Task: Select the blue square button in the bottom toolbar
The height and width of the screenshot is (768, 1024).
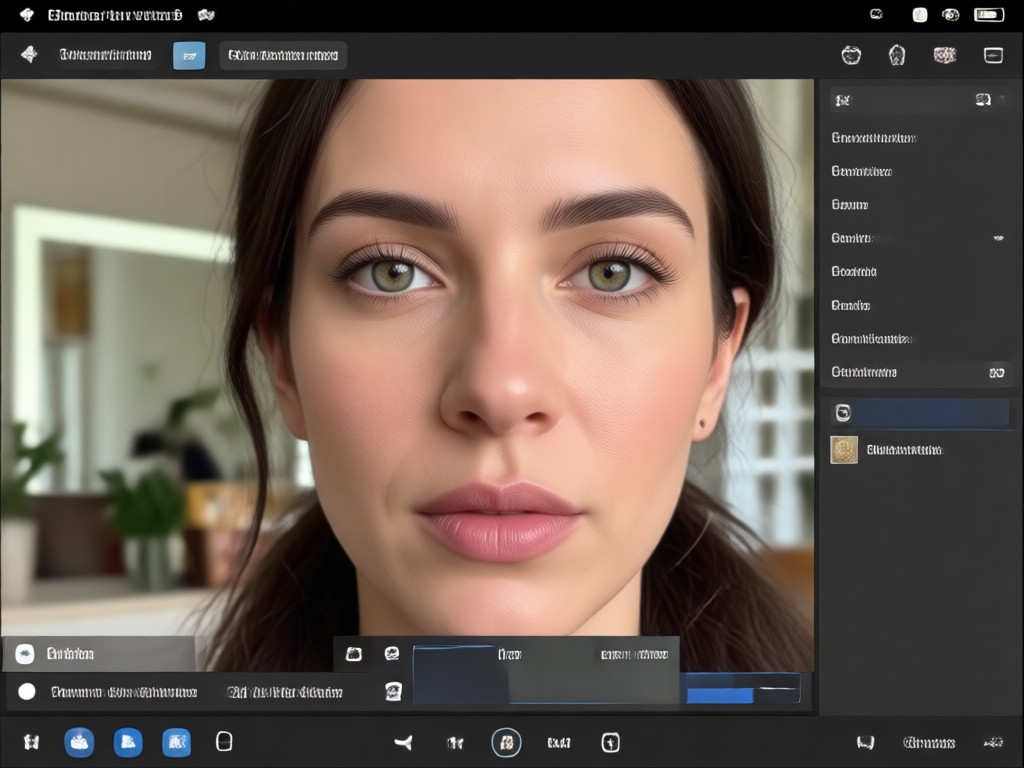Action: pos(176,743)
